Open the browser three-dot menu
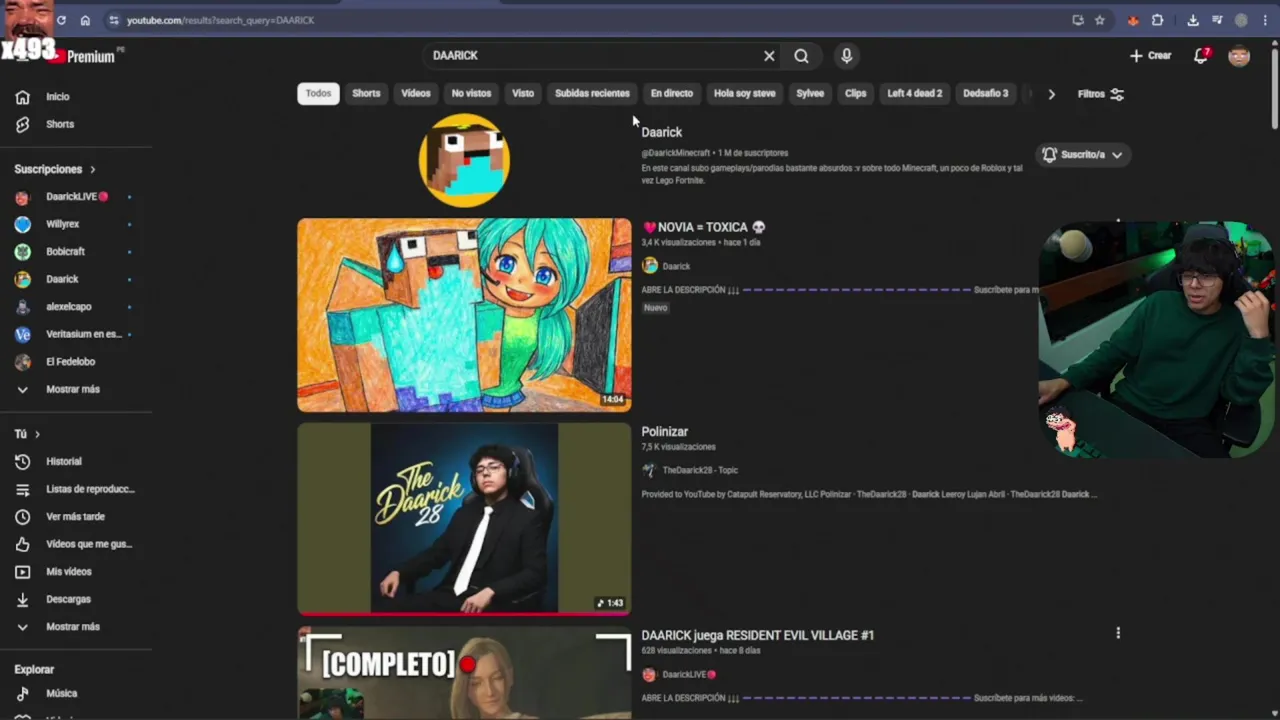 (1265, 20)
